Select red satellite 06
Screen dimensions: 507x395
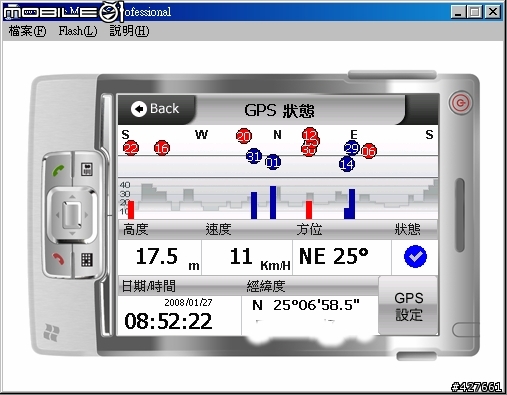[369, 151]
